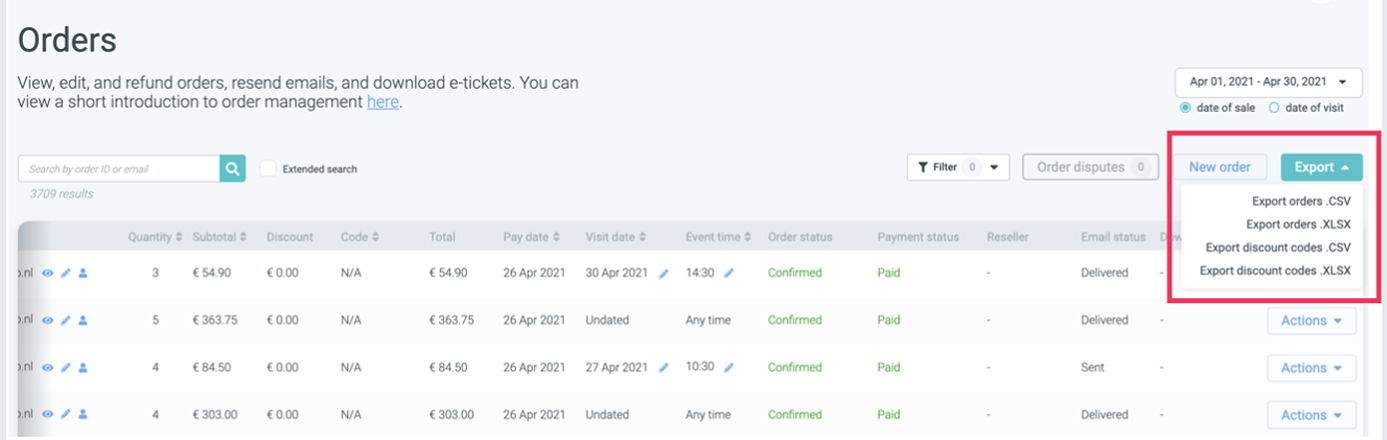The width and height of the screenshot is (1387, 440).
Task: Click the search magnifier button
Action: coord(233,169)
